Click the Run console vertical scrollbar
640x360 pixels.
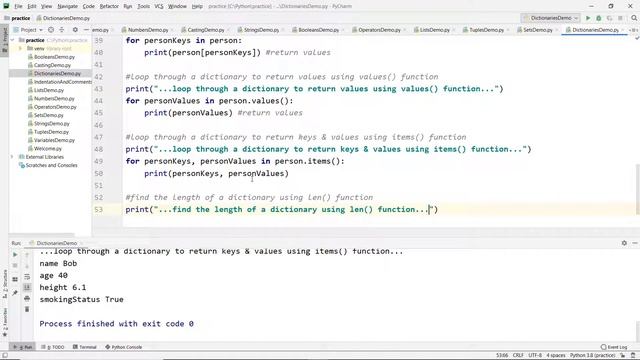click(x=637, y=330)
